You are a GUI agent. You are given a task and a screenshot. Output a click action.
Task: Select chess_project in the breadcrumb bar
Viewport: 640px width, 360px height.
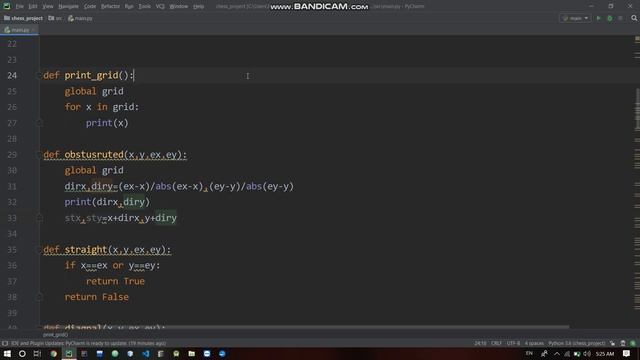(x=23, y=18)
